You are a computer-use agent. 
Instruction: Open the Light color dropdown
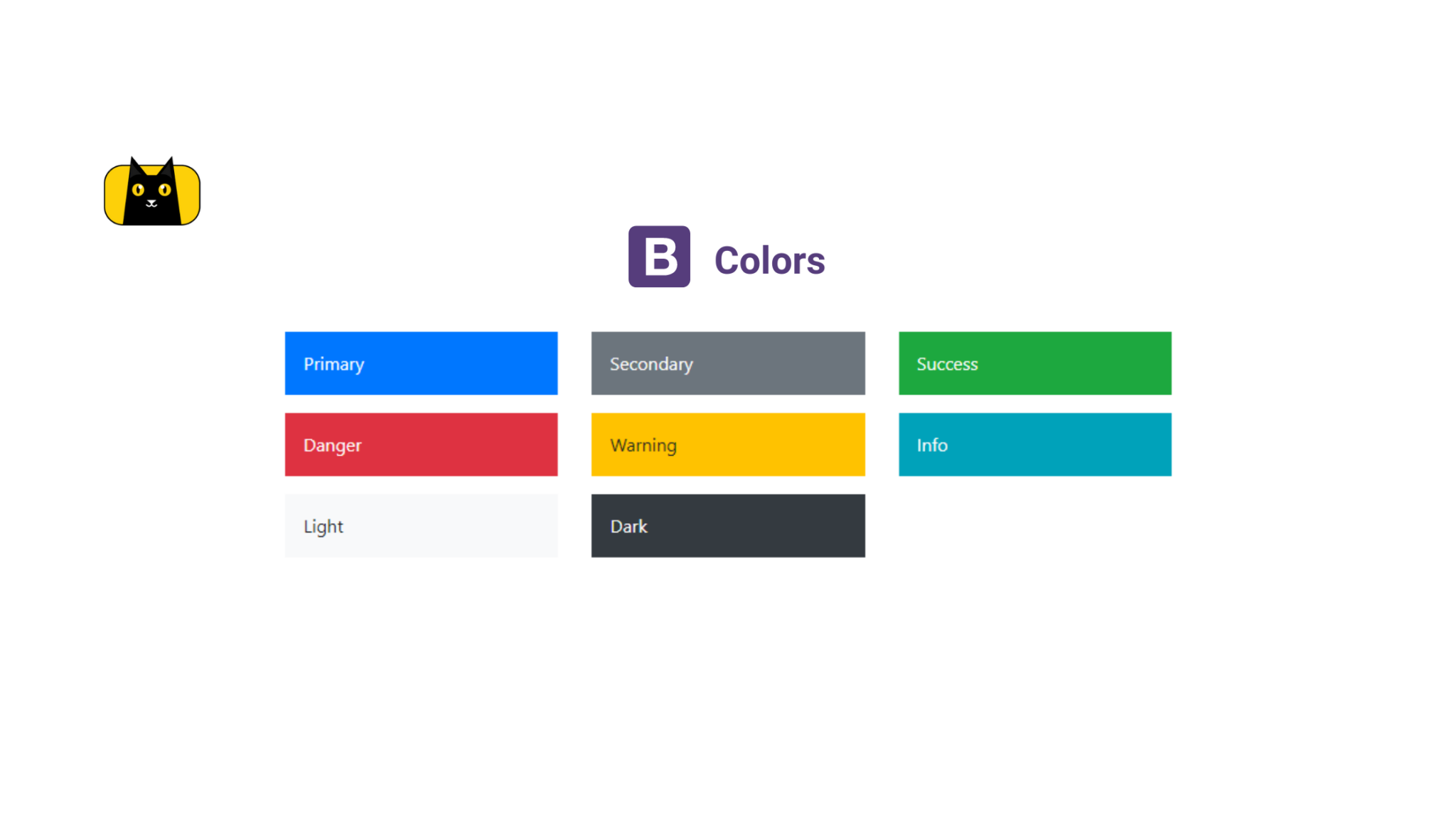point(421,525)
